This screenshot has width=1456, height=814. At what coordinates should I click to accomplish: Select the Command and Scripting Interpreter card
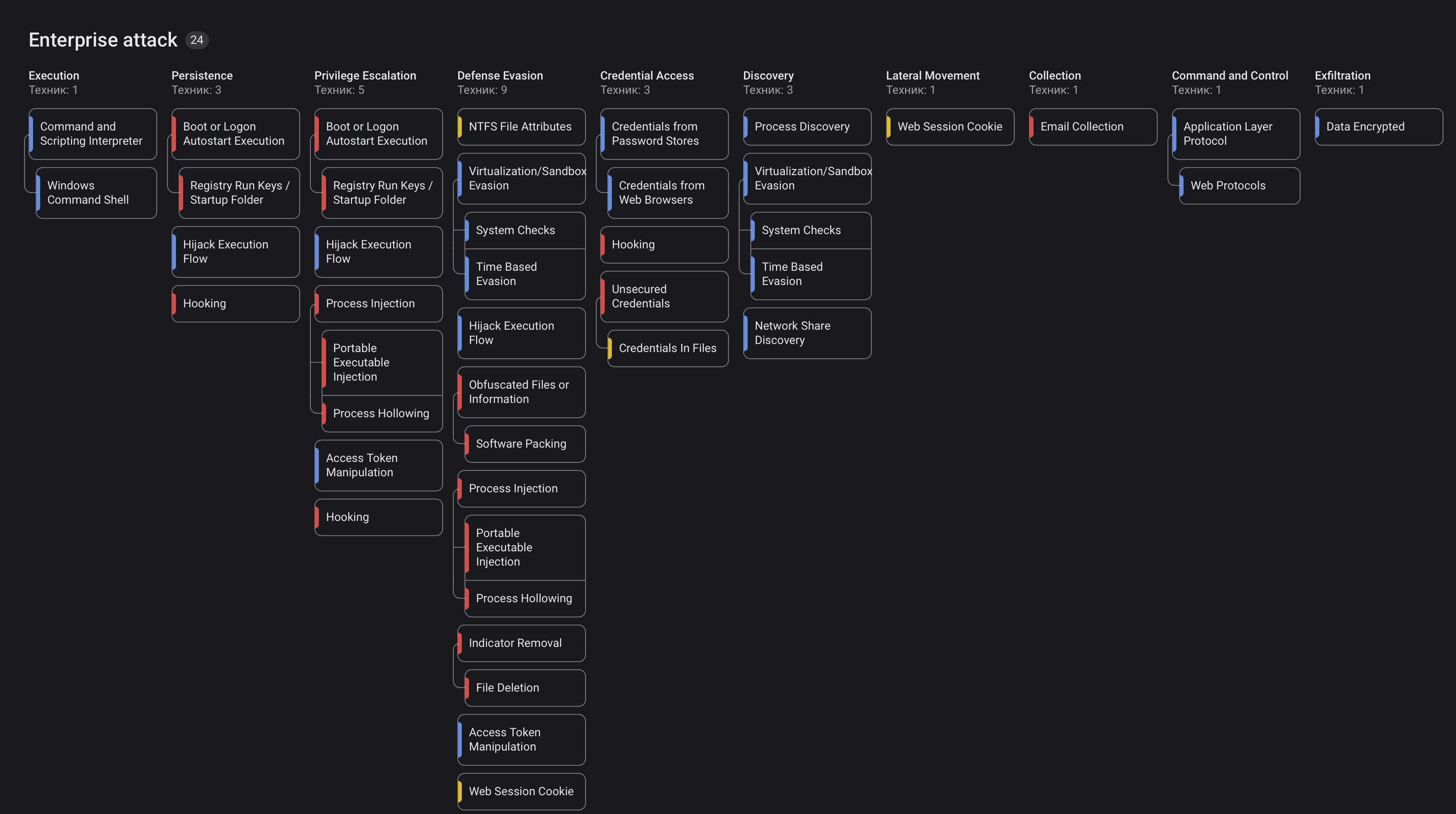(x=92, y=134)
